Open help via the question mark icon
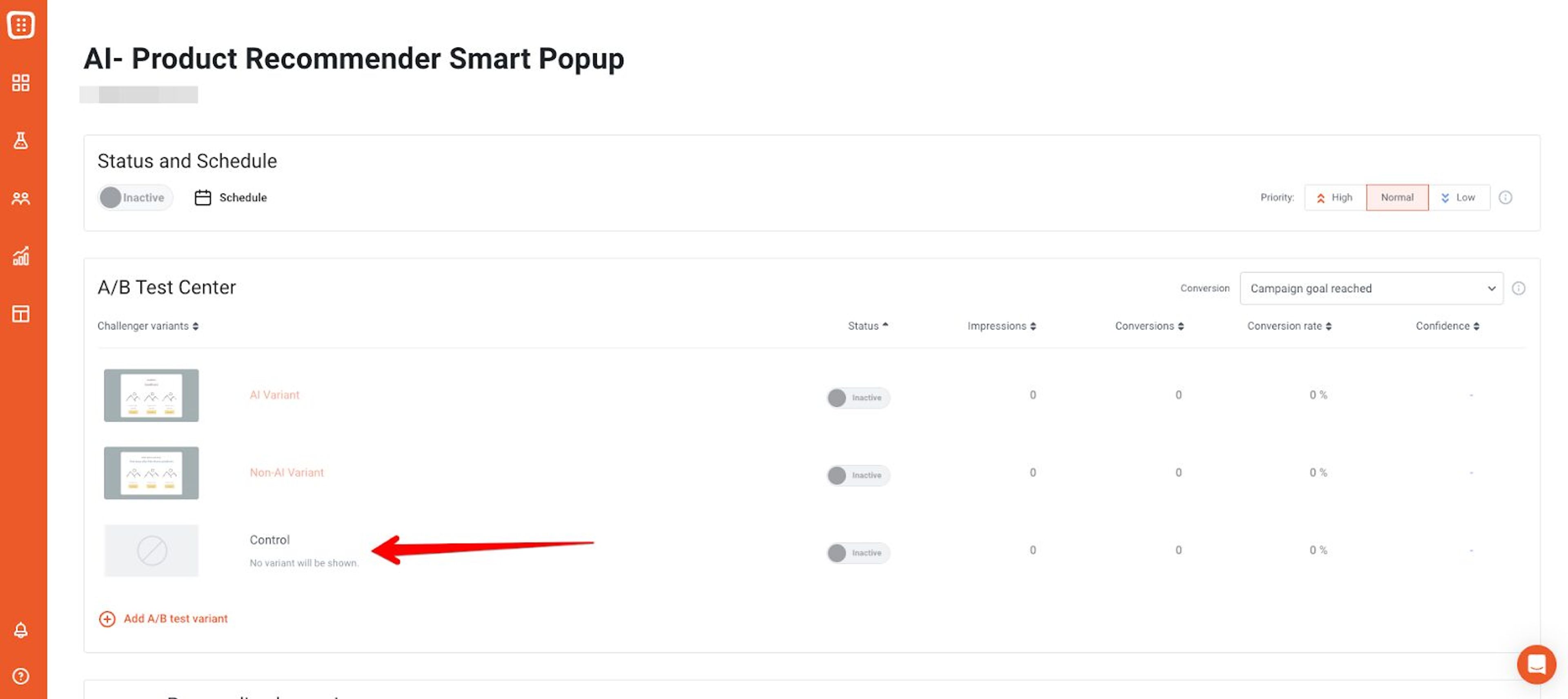1568x699 pixels. coord(21,675)
